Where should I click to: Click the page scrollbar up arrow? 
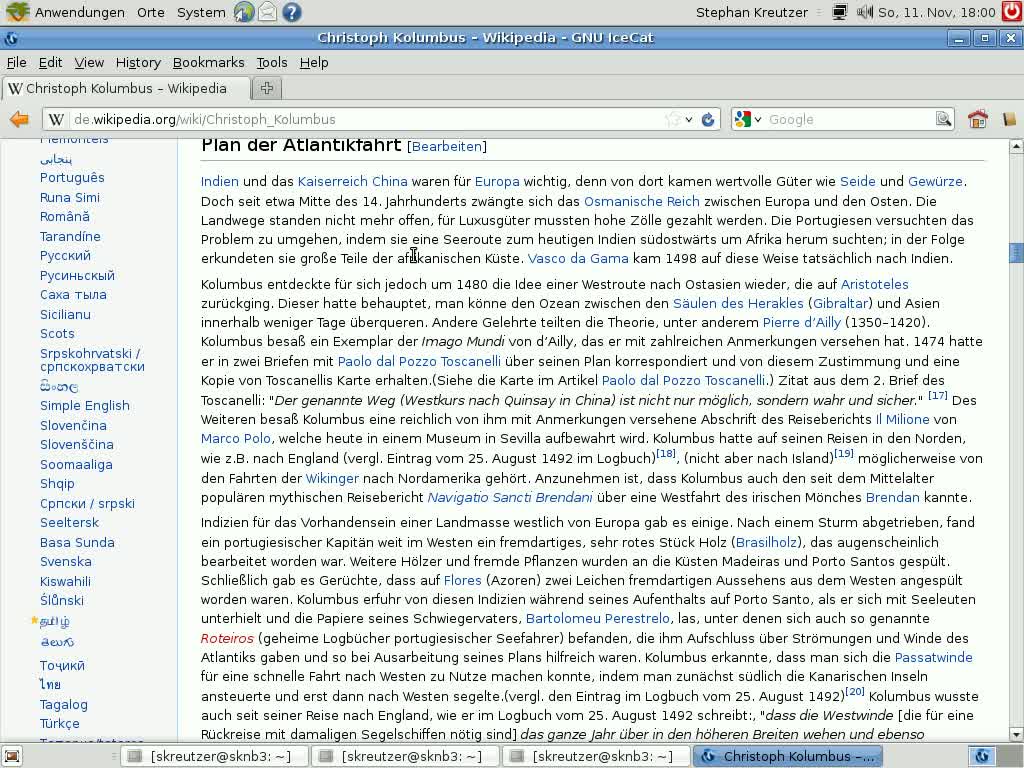pos(1016,146)
